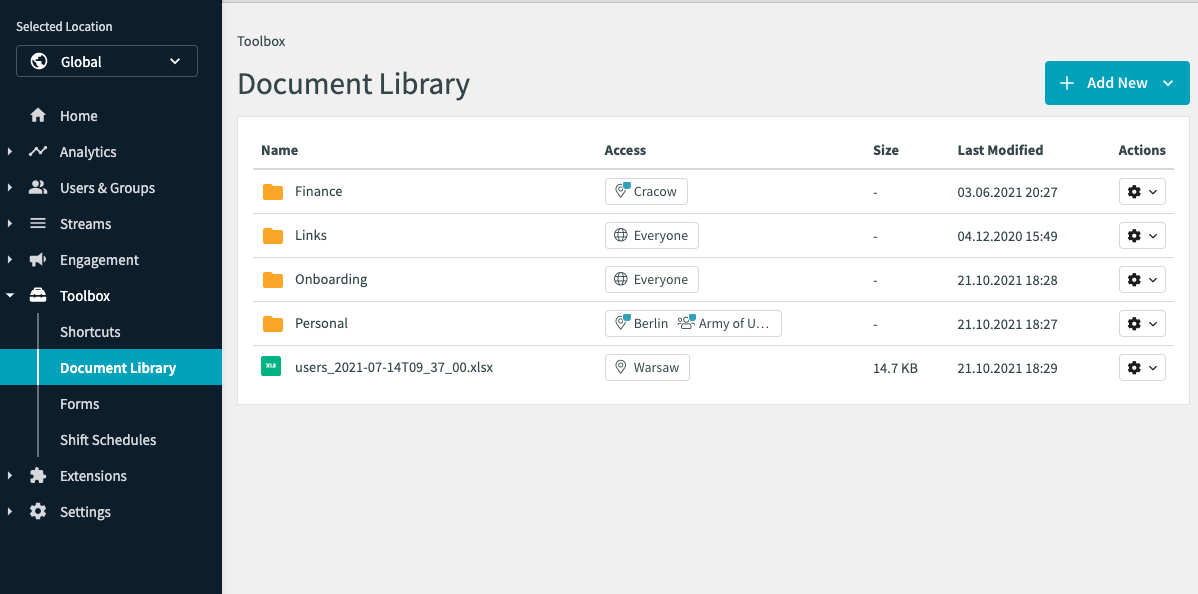Click the Warsaw access badge

tap(647, 367)
